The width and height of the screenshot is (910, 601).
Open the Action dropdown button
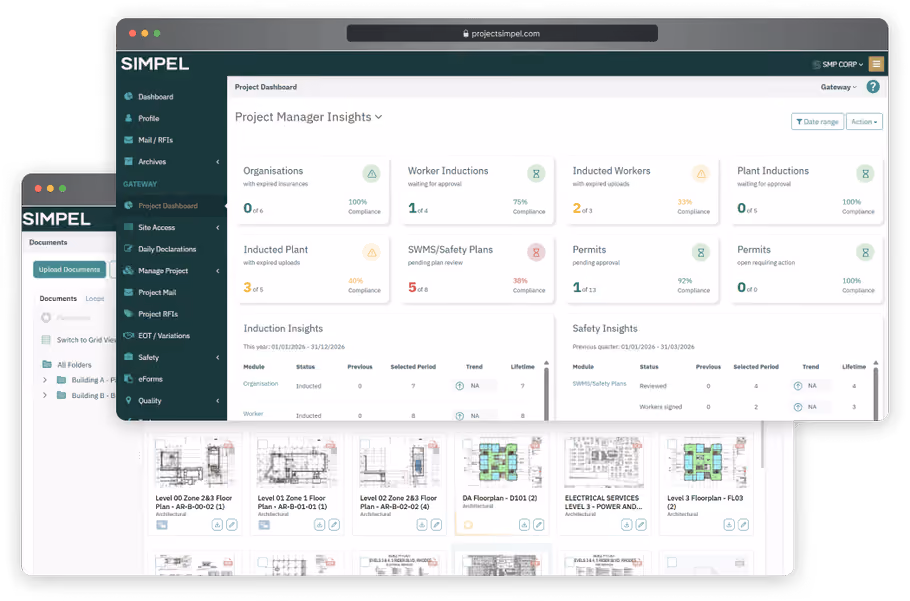[x=864, y=122]
